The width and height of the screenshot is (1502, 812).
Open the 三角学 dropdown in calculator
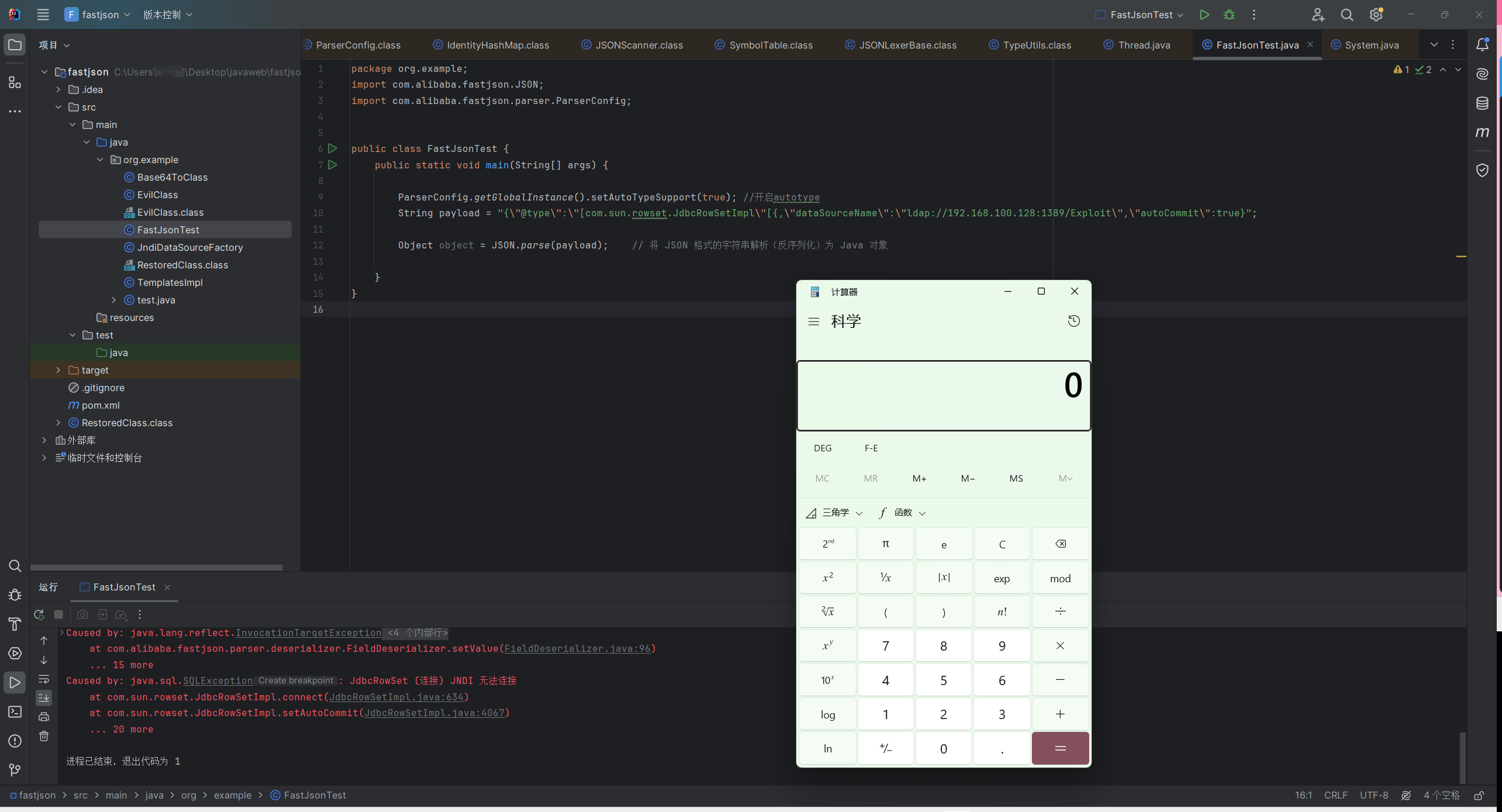(x=834, y=513)
